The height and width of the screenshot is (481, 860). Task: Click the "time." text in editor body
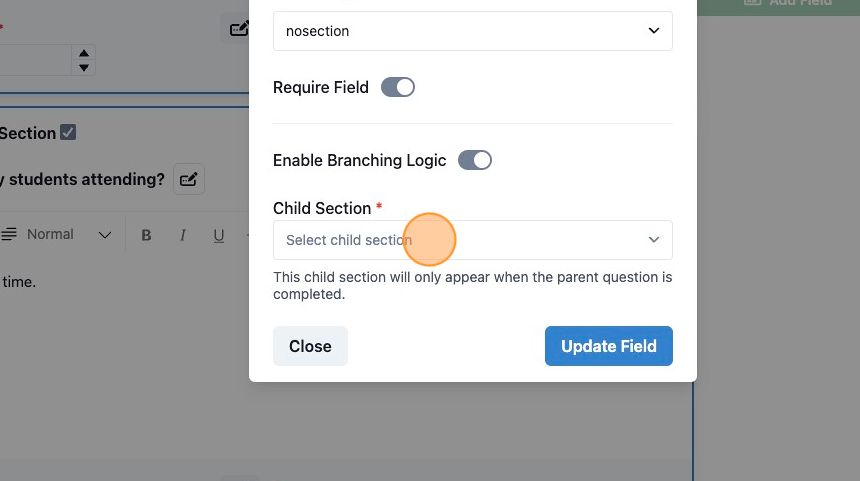[18, 282]
